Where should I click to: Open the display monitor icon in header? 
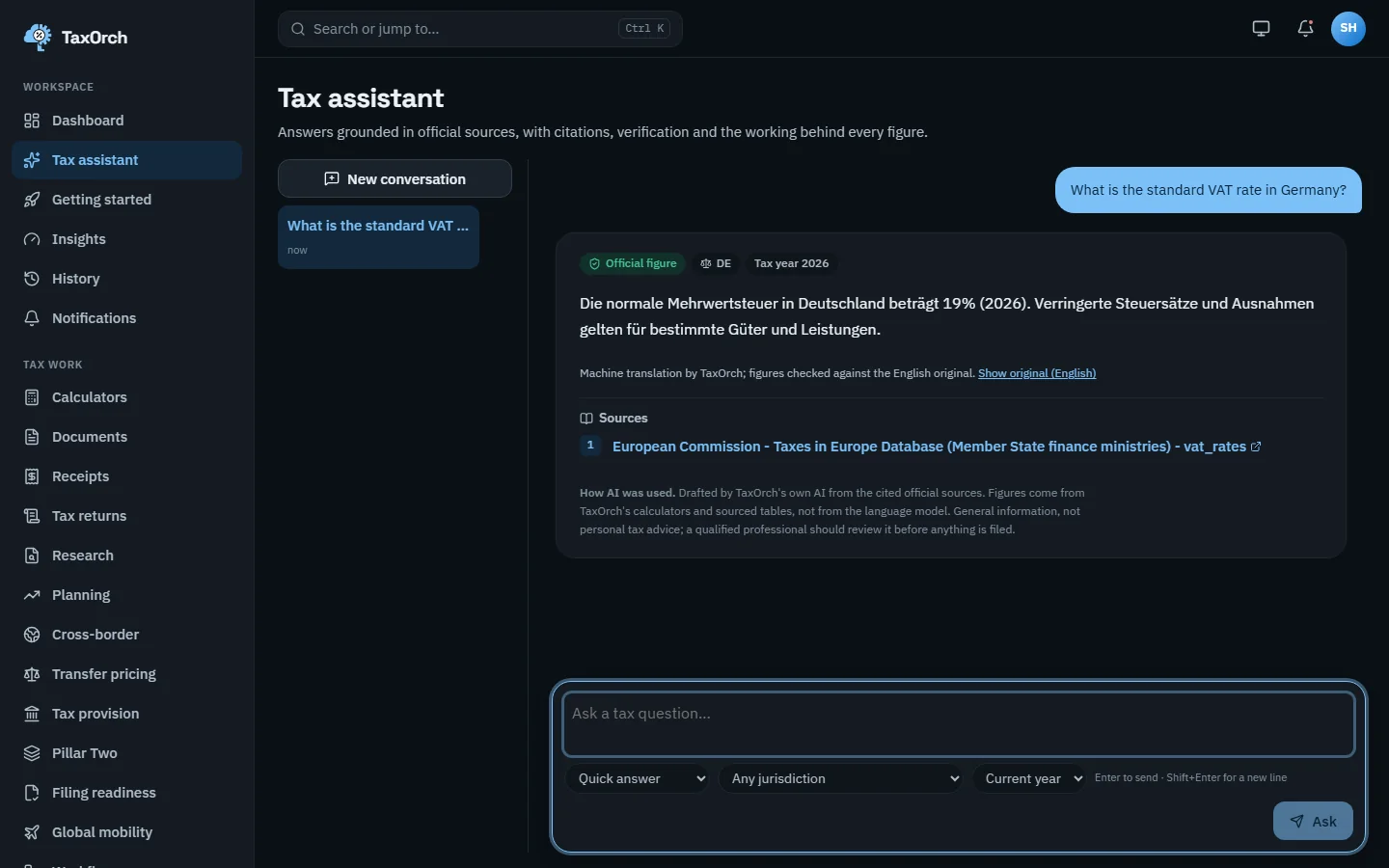coord(1261,29)
